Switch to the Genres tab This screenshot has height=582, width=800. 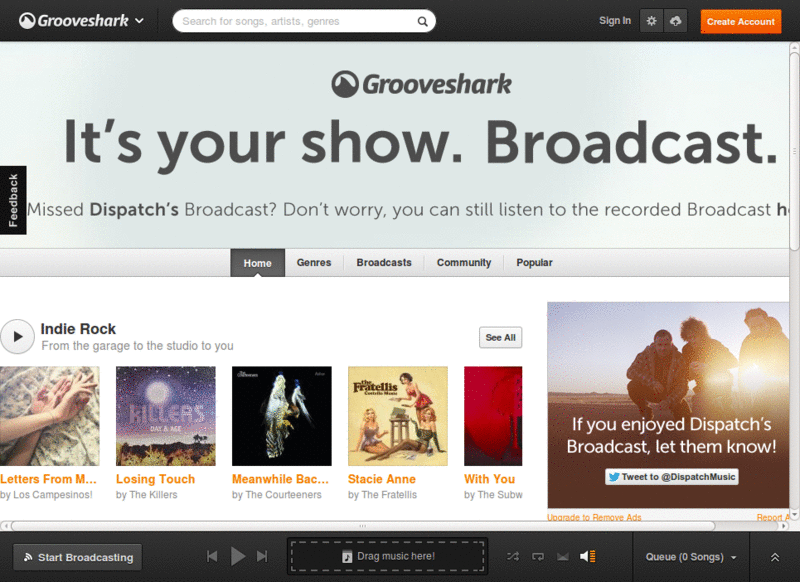point(314,263)
